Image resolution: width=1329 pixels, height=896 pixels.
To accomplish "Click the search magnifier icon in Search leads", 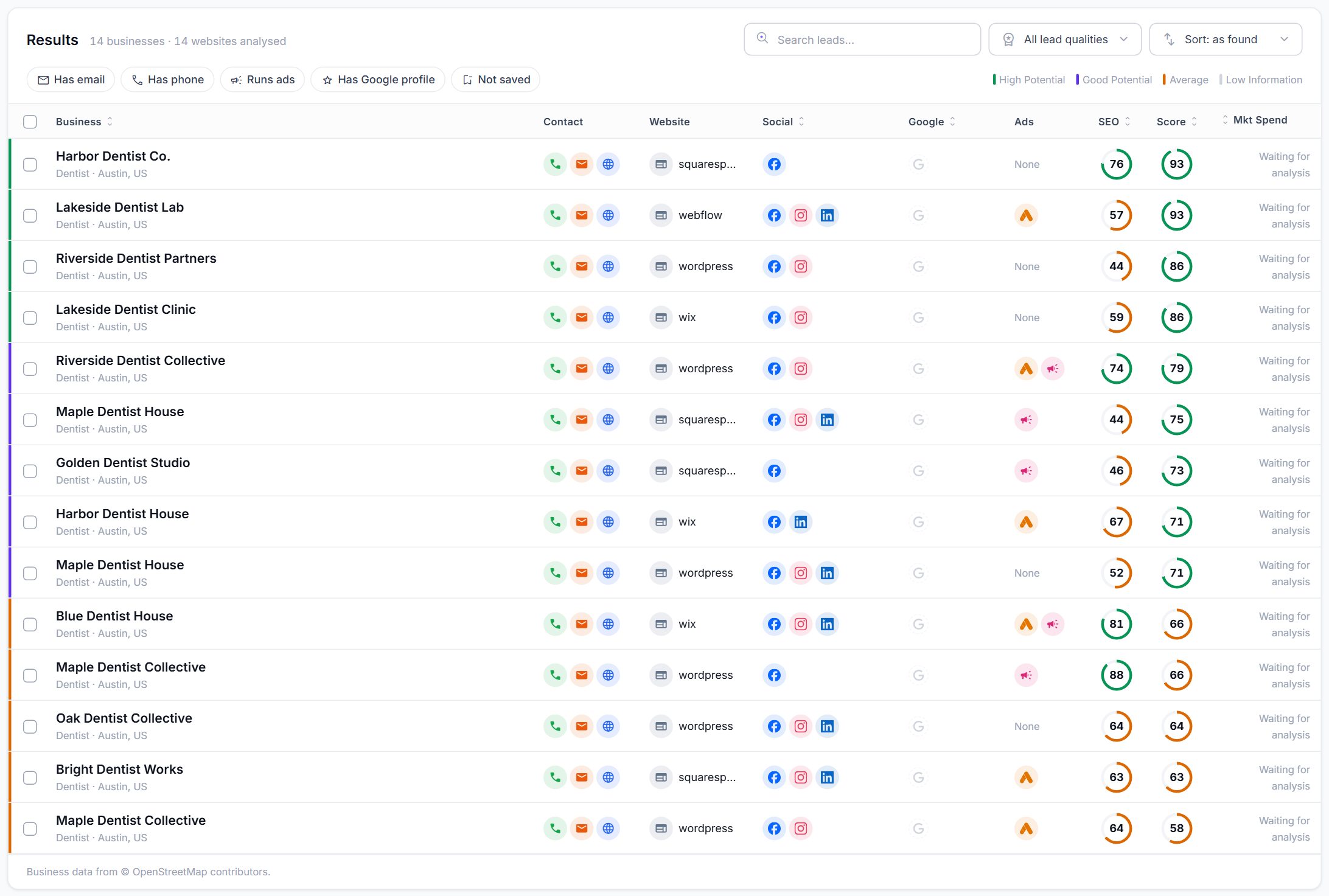I will point(762,38).
